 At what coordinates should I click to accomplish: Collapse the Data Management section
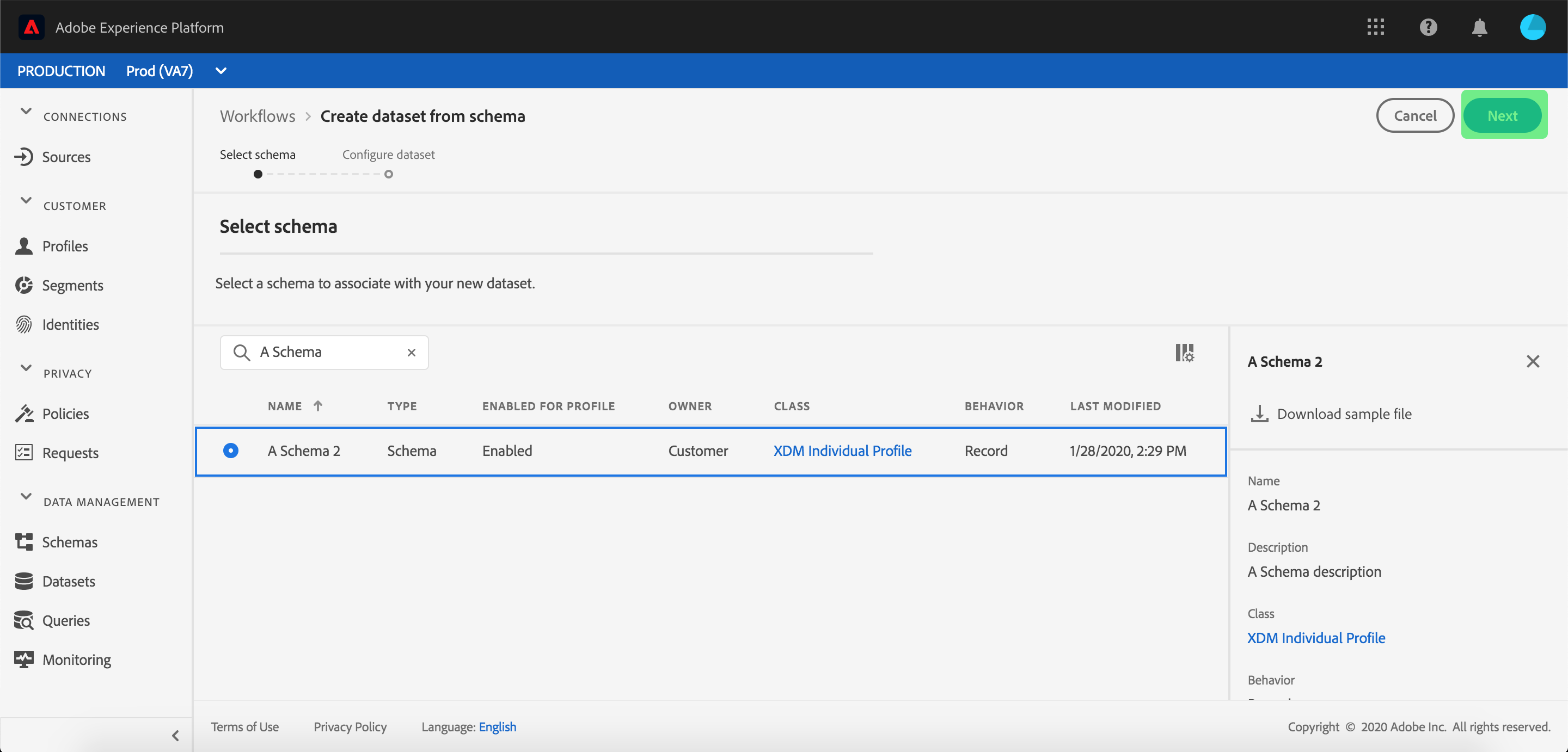26,496
